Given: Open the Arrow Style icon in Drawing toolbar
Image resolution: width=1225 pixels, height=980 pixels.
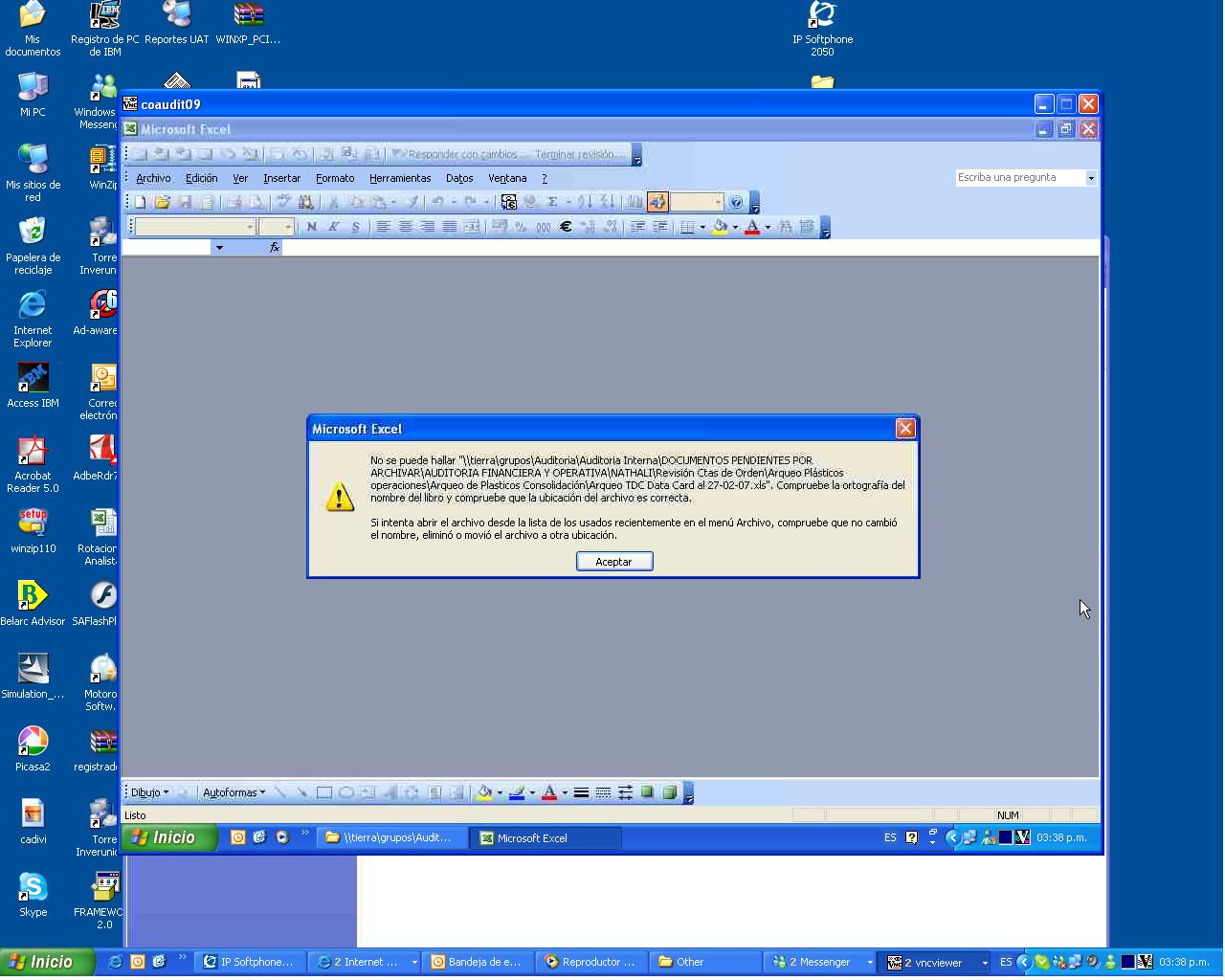Looking at the screenshot, I should coord(625,792).
